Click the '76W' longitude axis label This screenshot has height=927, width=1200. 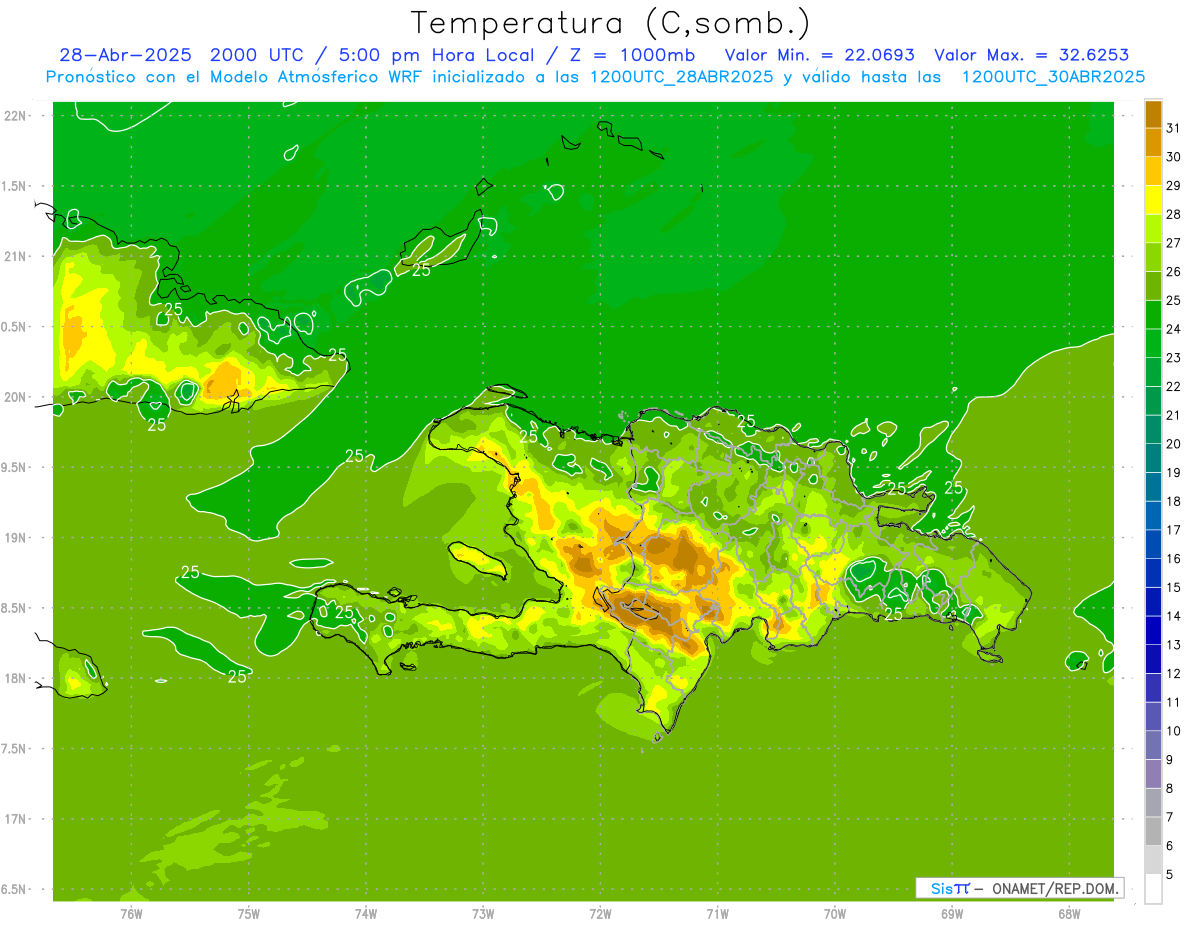pos(131,913)
